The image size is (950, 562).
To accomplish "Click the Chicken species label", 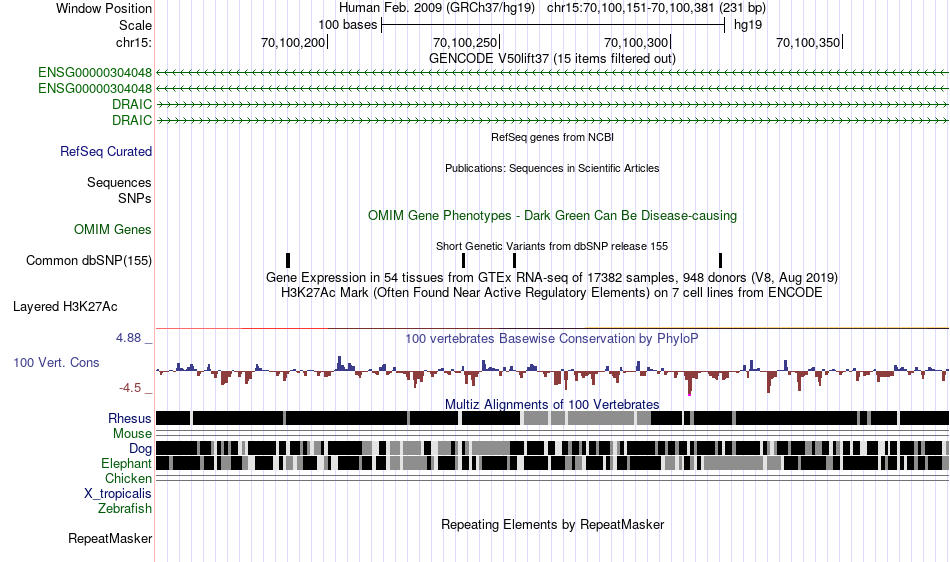I will pos(128,478).
